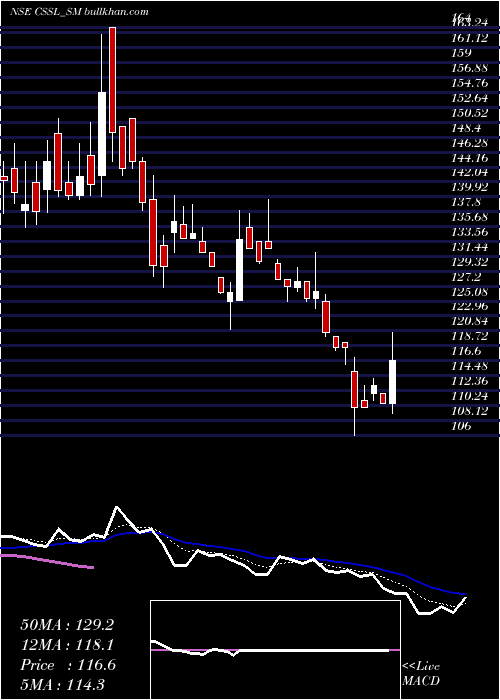Image resolution: width=500 pixels, height=700 pixels.
Task: Click the '5MA : 114.3' readout
Action: (x=62, y=685)
